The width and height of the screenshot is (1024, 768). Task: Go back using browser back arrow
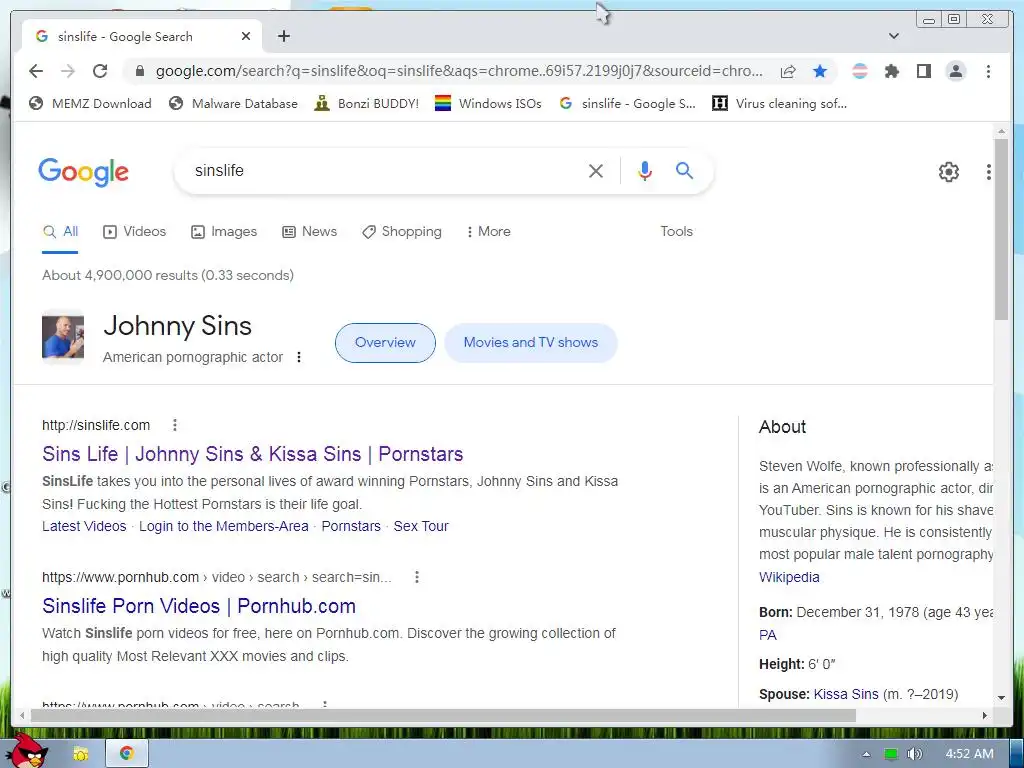click(x=36, y=71)
